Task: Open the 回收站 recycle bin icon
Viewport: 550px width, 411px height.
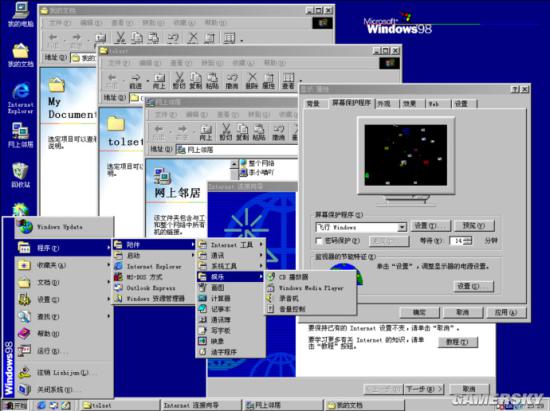Action: pos(20,175)
